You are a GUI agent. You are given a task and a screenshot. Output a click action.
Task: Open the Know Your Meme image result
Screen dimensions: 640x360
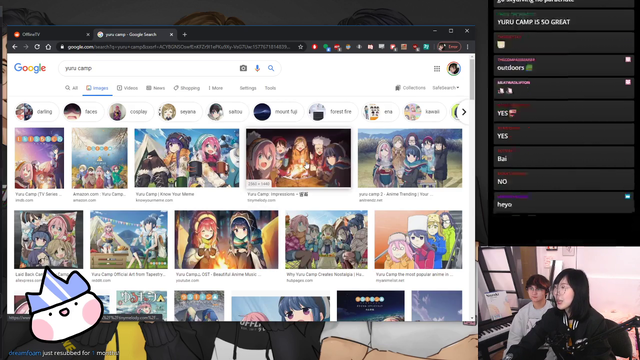pyautogui.click(x=187, y=158)
